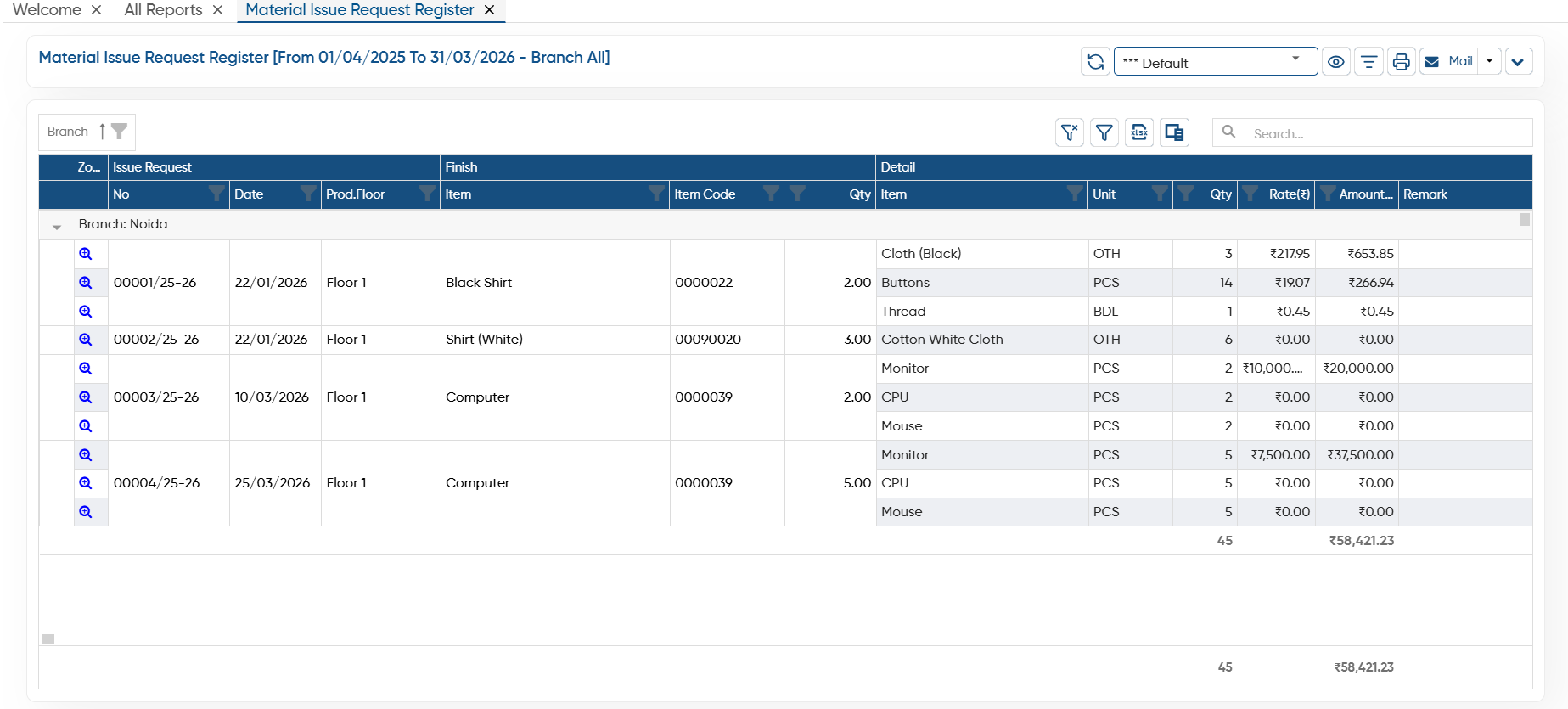Filter the Finish Item column
Viewport: 1568px width, 709px height.
click(x=657, y=194)
